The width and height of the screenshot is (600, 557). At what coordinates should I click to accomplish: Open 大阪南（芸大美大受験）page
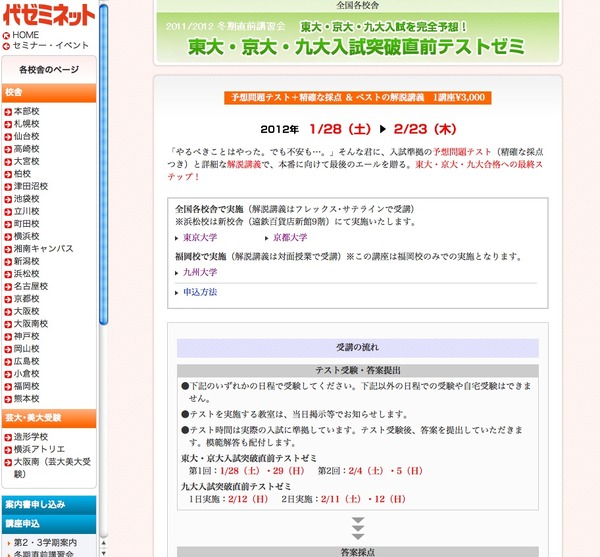click(52, 468)
